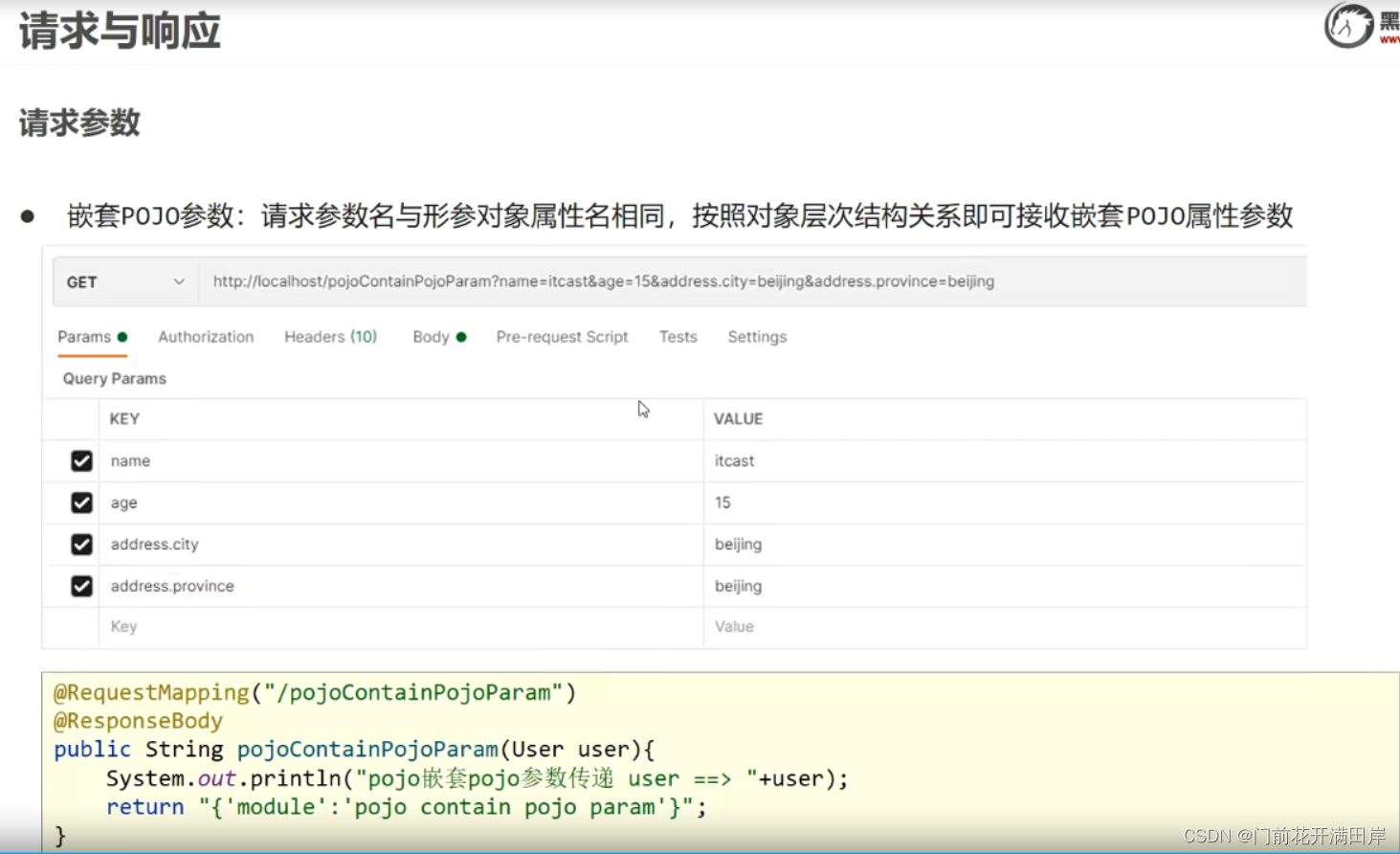Click the request URL field

pyautogui.click(x=752, y=281)
